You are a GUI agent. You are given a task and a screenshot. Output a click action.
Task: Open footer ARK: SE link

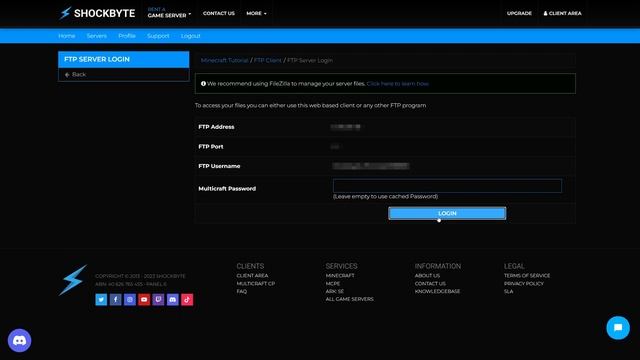[x=335, y=291]
